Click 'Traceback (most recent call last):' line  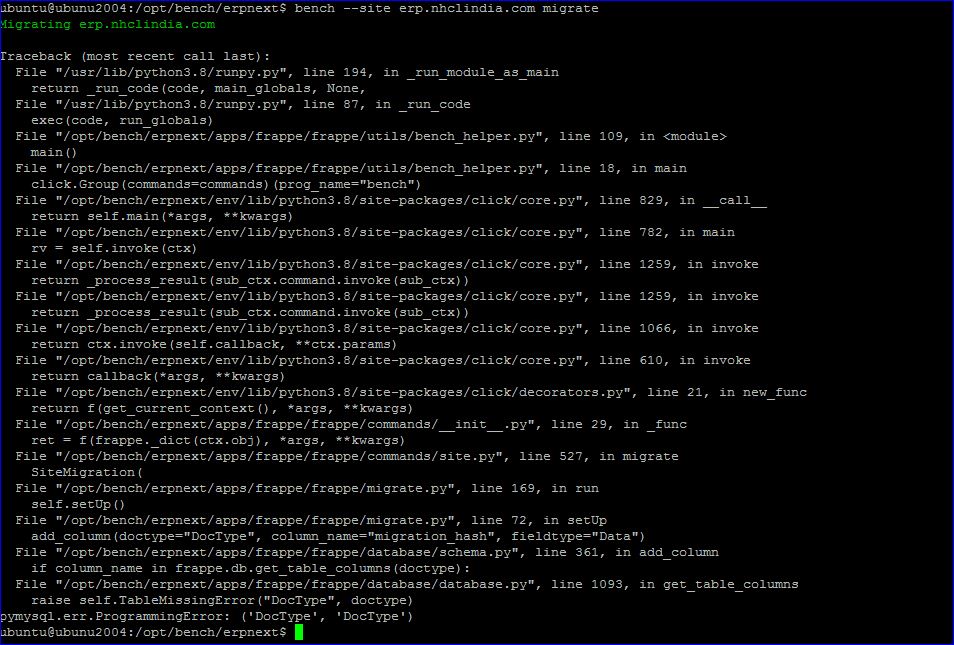coord(135,57)
